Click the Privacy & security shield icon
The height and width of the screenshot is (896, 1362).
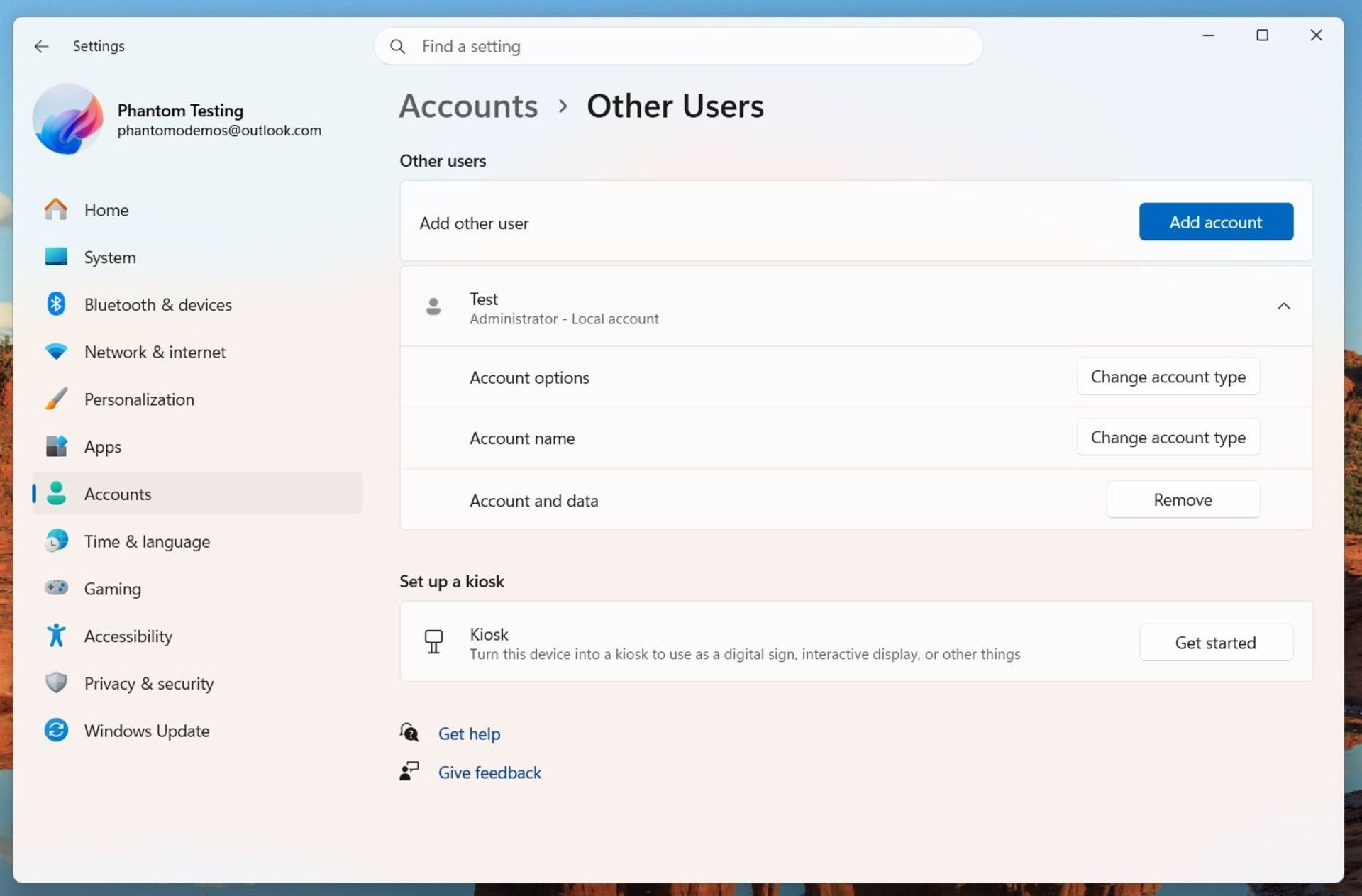56,683
